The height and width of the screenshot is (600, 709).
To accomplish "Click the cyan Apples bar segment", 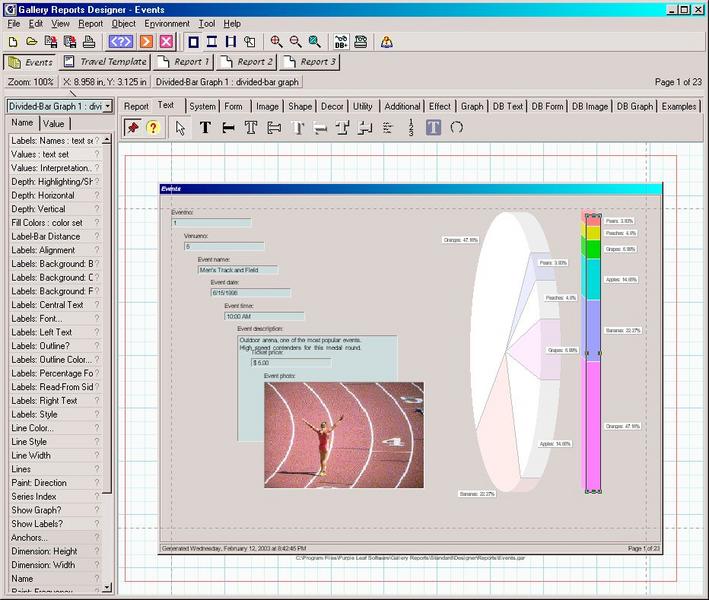I will 591,279.
